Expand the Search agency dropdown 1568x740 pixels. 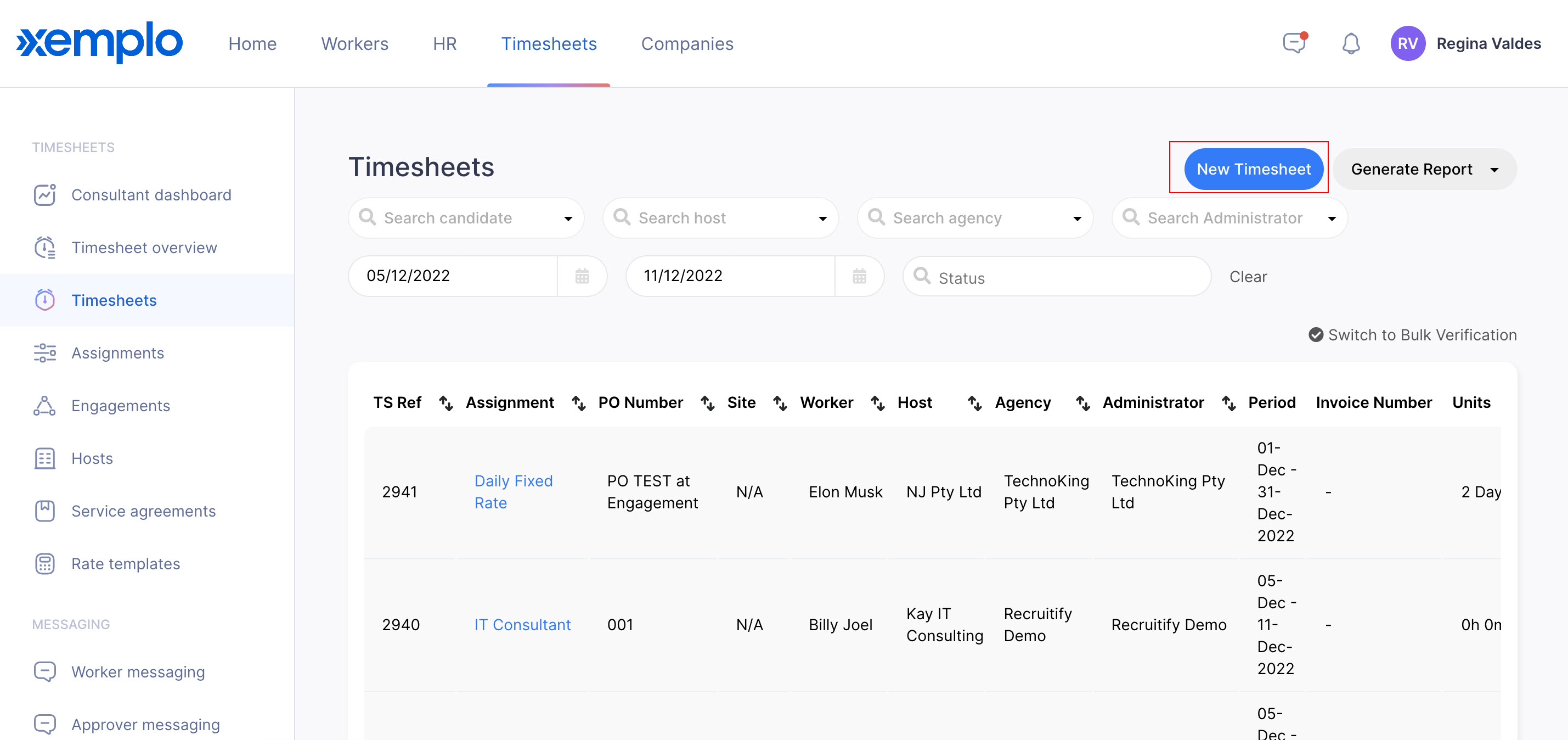(1077, 218)
